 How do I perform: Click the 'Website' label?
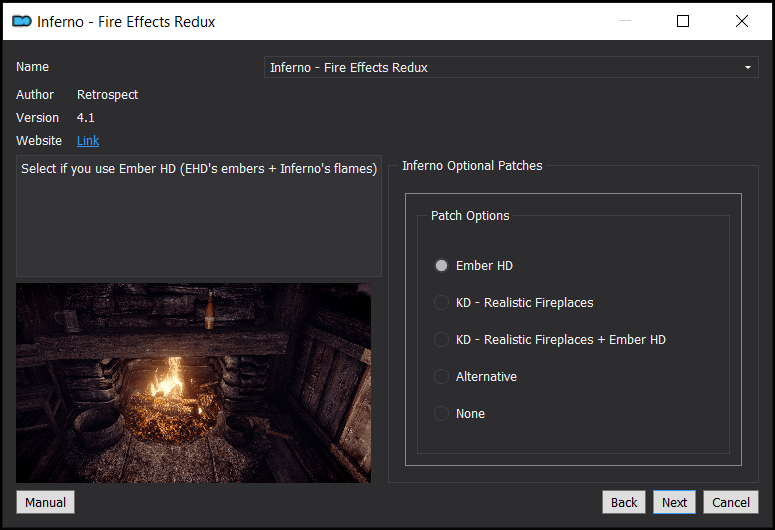click(39, 140)
